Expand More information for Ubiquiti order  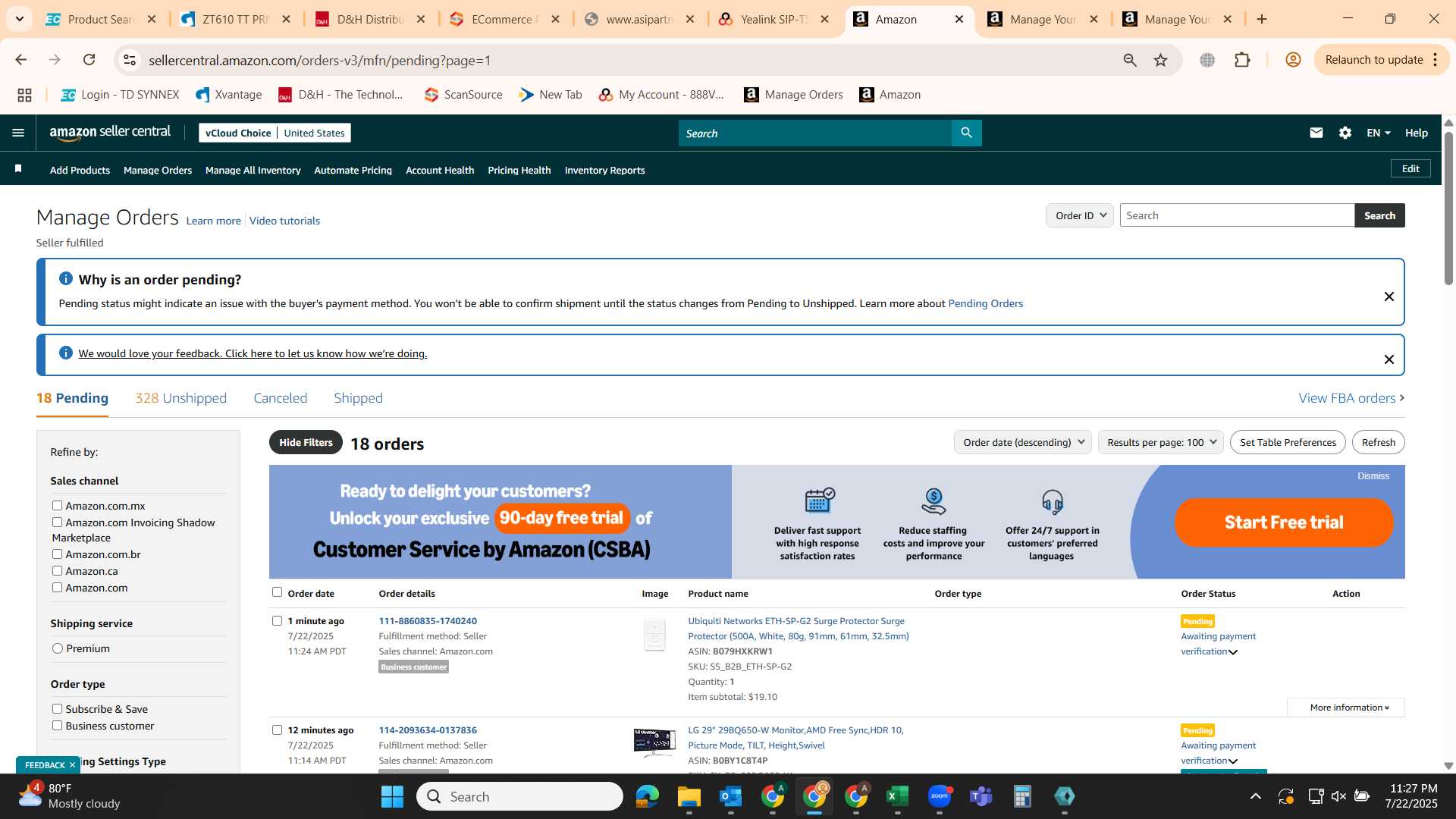click(x=1346, y=708)
